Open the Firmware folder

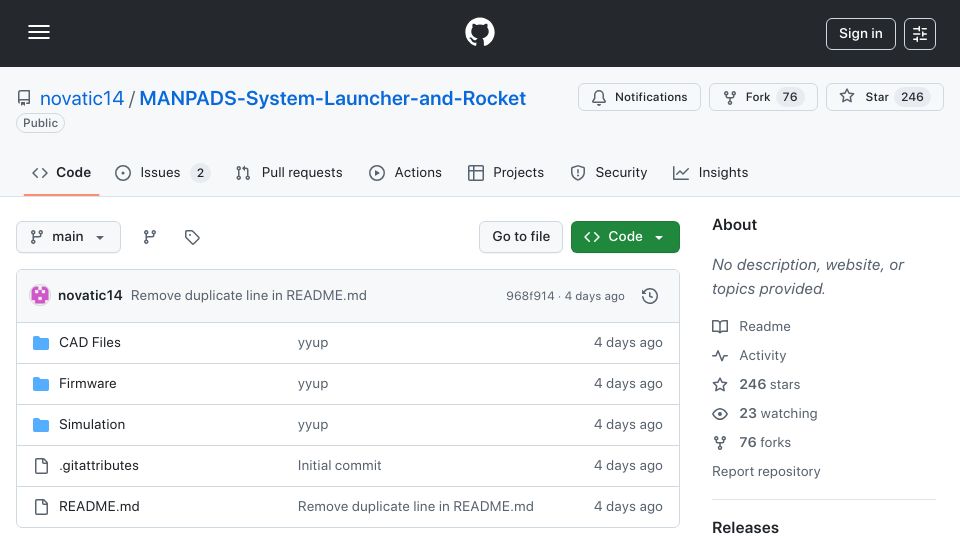88,383
